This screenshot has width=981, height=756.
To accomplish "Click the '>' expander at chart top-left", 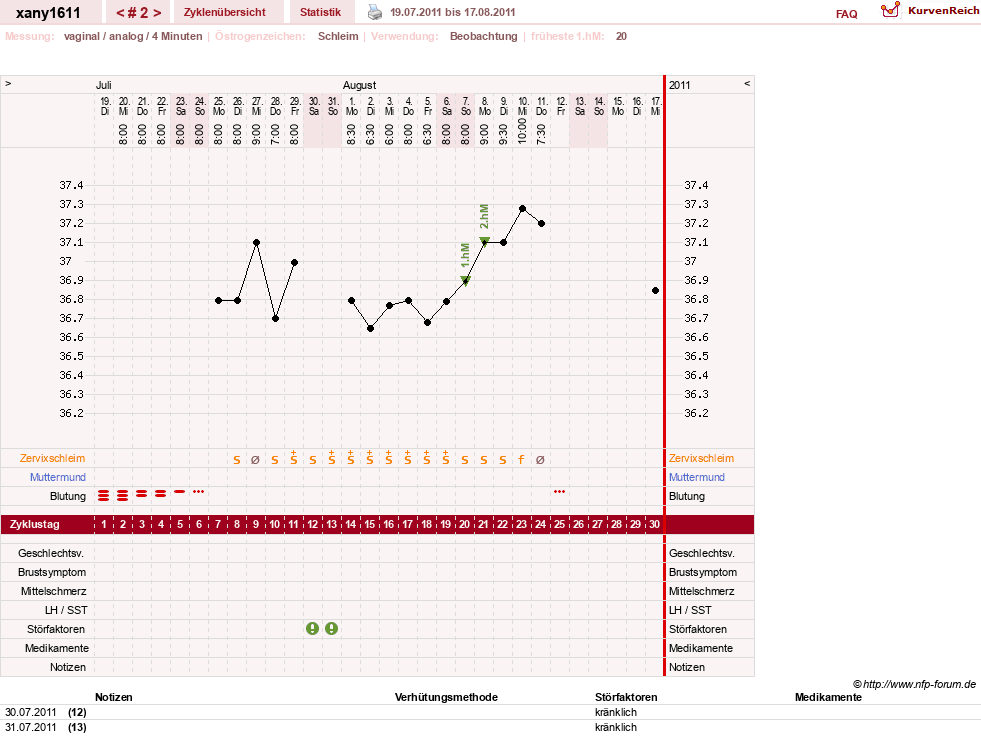I will tap(8, 83).
